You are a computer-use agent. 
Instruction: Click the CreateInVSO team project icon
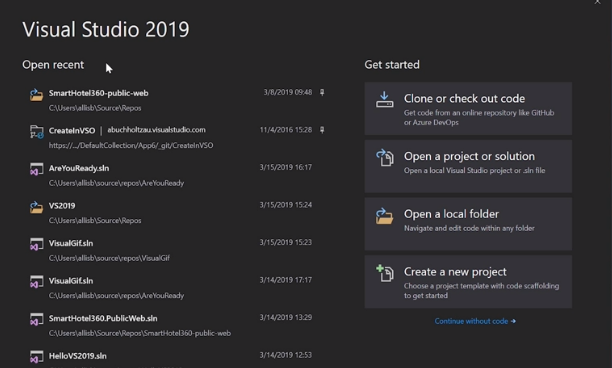[x=36, y=132]
